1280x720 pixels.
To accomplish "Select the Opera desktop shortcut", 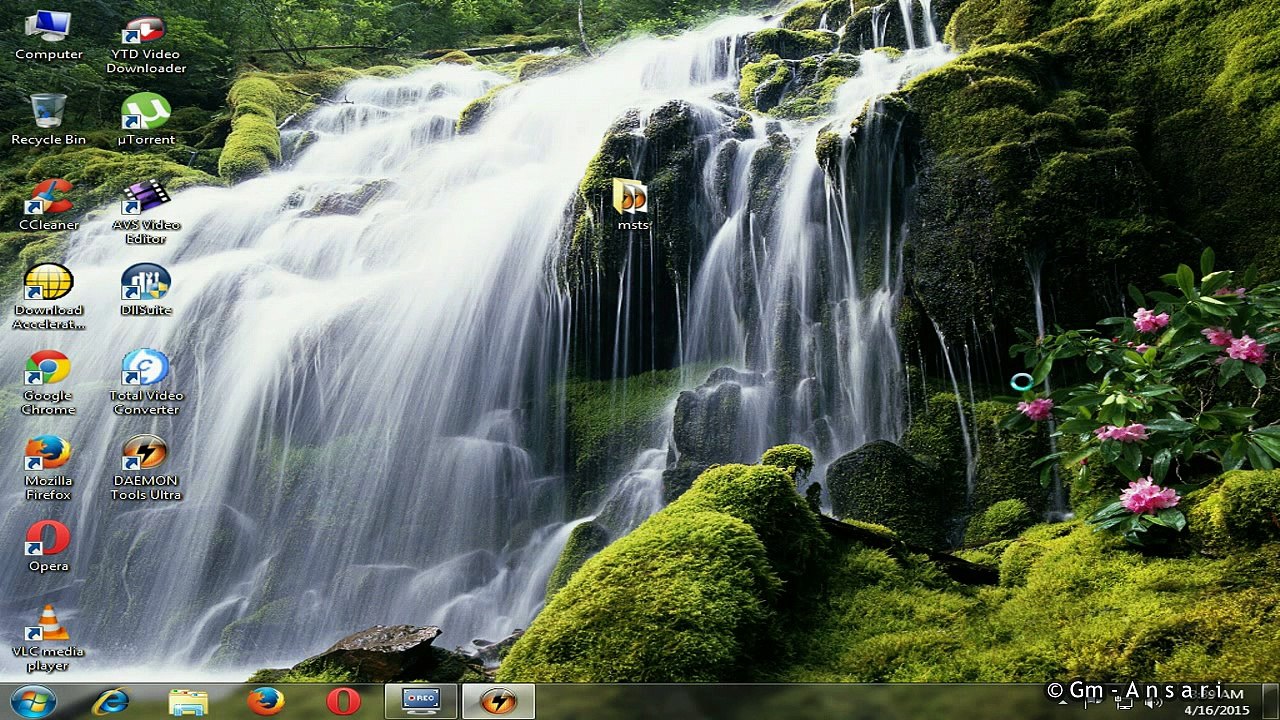I will [48, 546].
